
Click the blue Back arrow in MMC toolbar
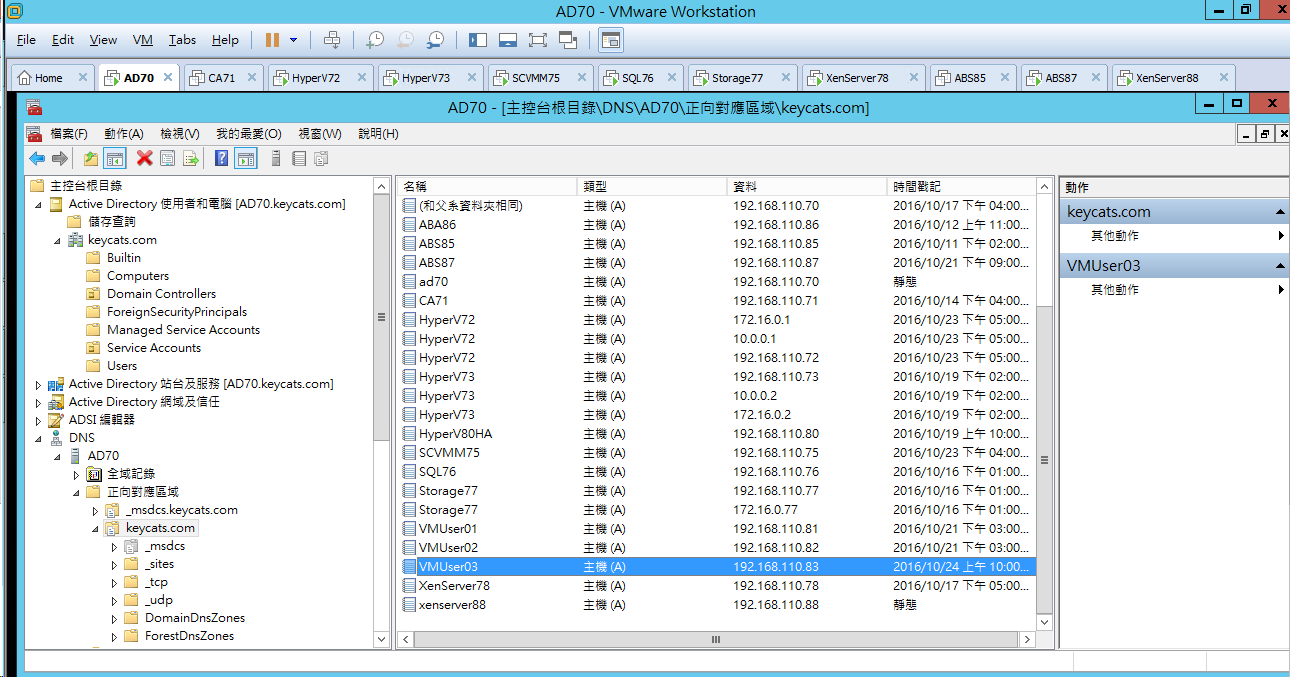tap(37, 158)
